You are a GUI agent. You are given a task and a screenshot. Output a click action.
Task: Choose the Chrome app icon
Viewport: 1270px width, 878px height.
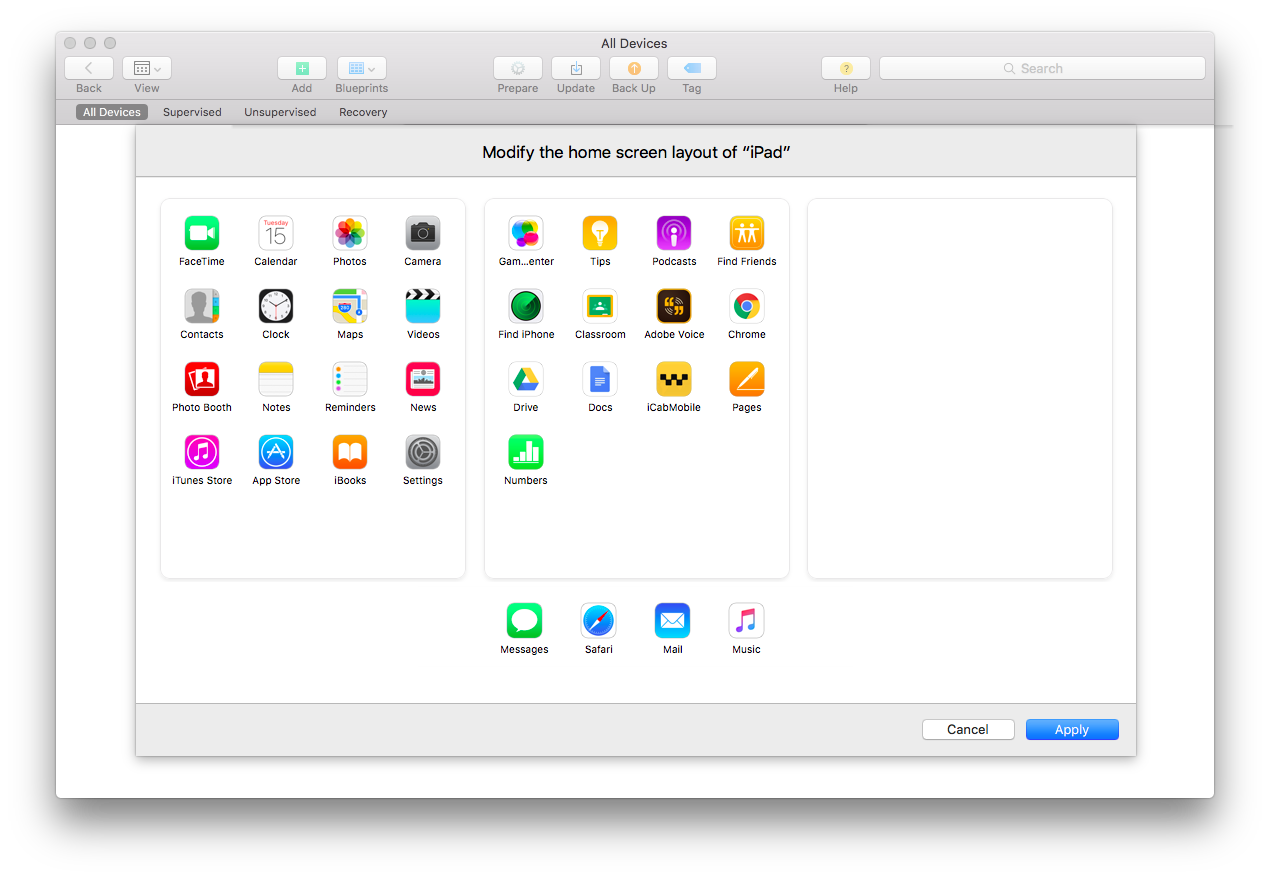point(747,306)
